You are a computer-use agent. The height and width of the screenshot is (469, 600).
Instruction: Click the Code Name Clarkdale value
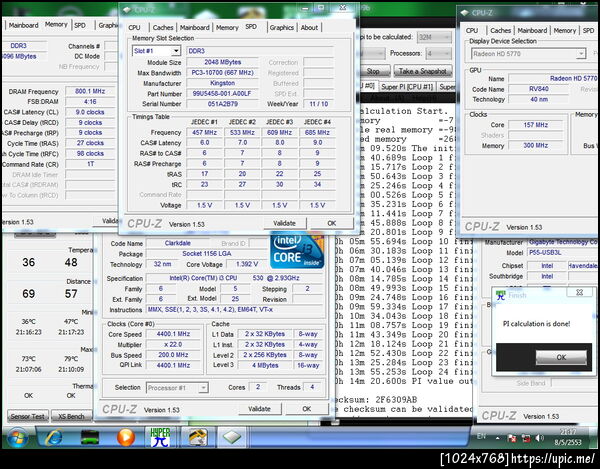pos(178,243)
